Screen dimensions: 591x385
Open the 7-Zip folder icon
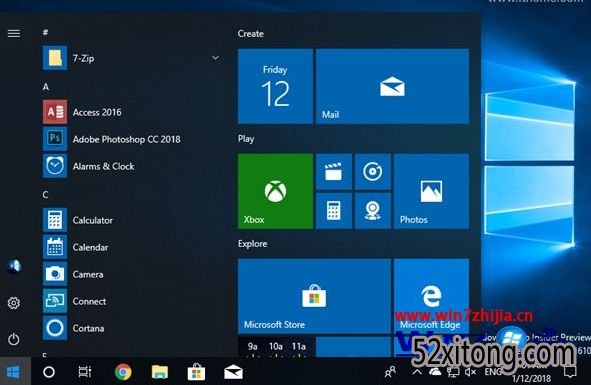(x=55, y=58)
